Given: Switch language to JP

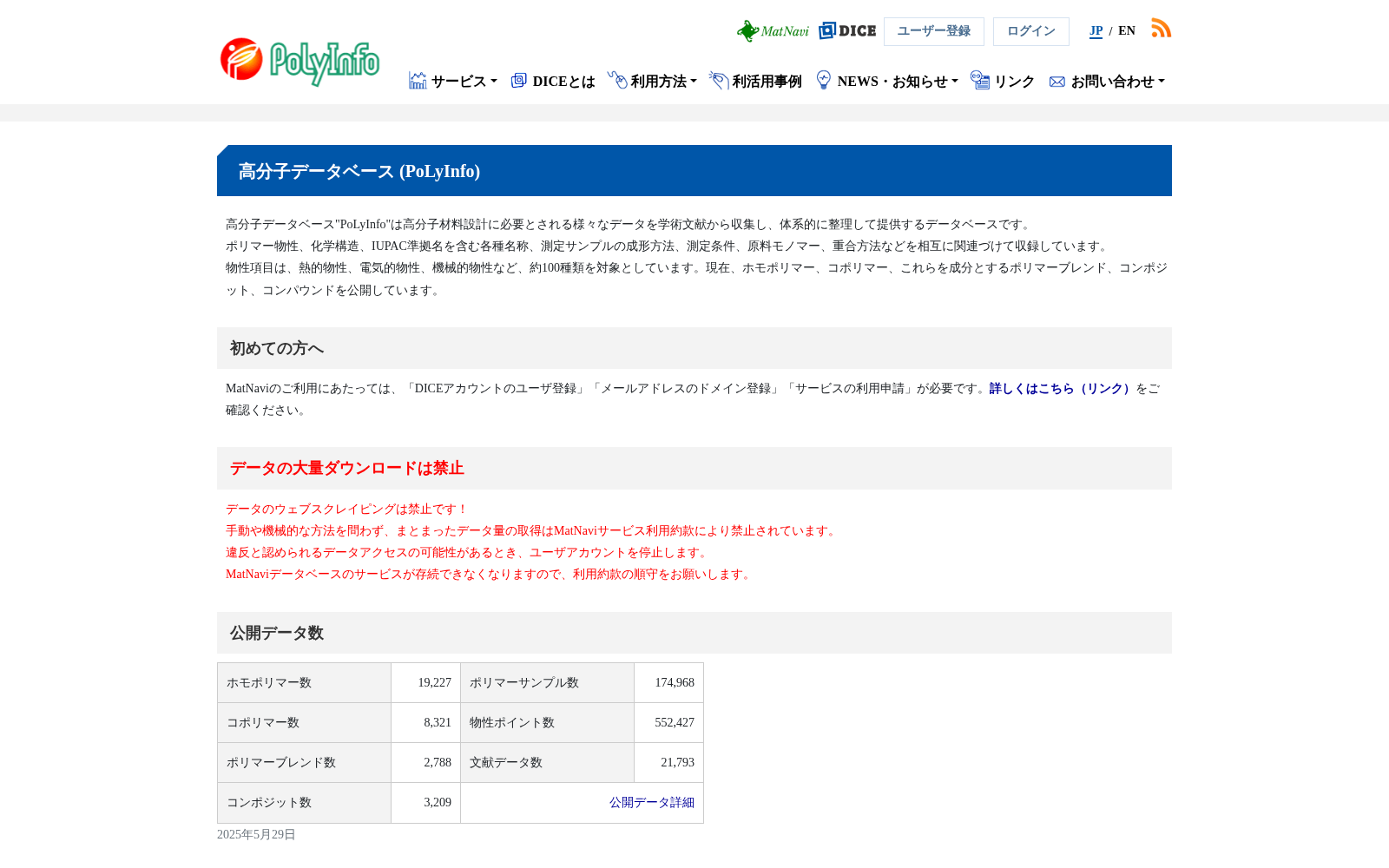Looking at the screenshot, I should 1096,31.
